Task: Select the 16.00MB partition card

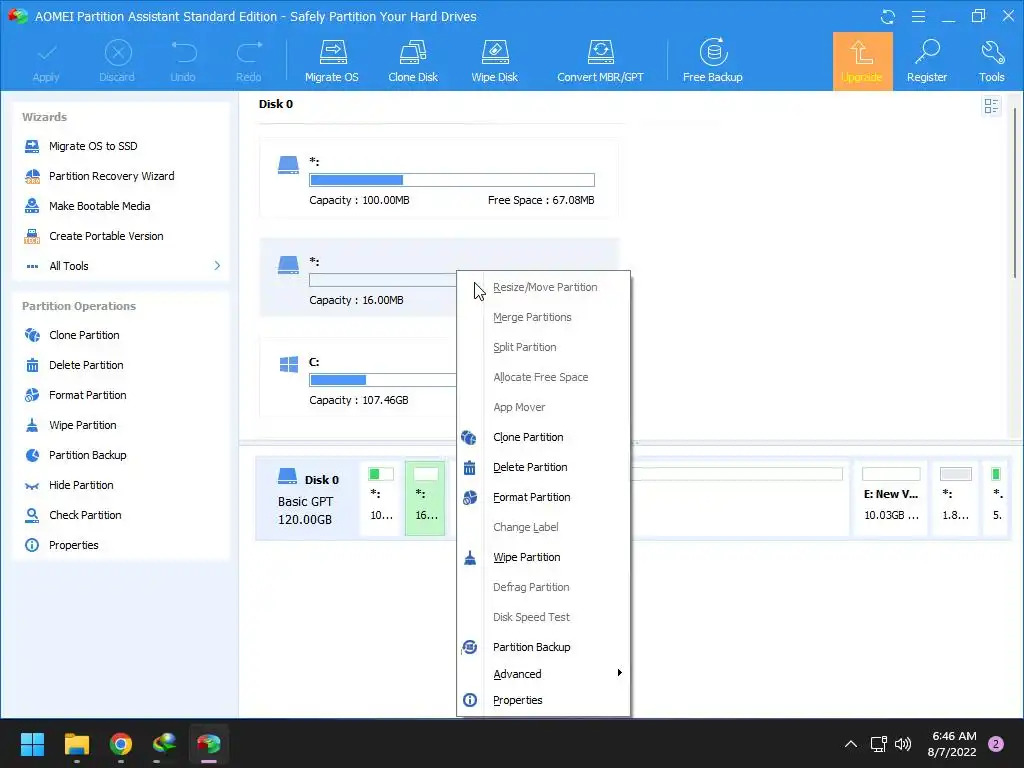Action: (358, 278)
